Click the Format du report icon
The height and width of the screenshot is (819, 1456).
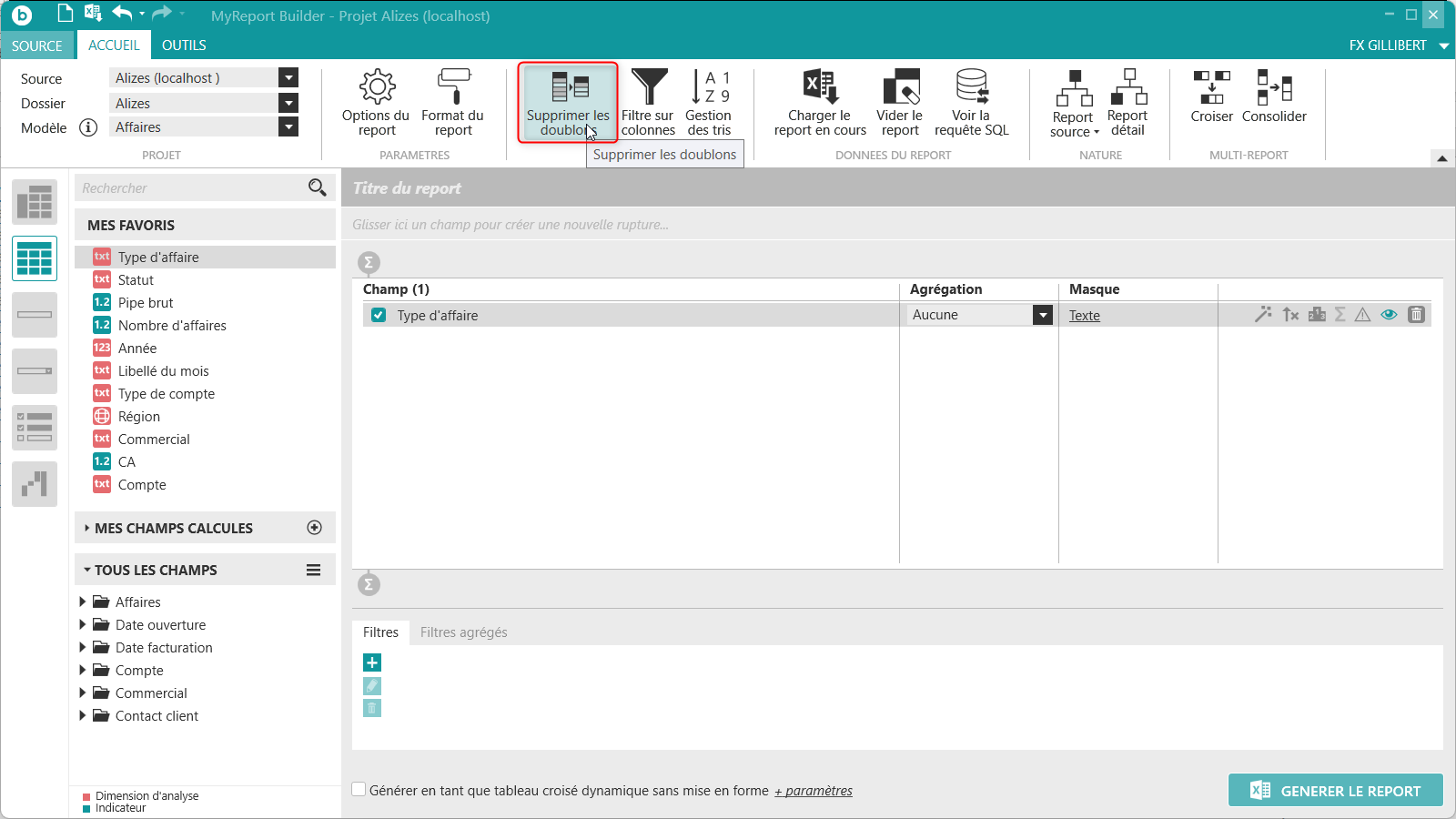pos(452,103)
